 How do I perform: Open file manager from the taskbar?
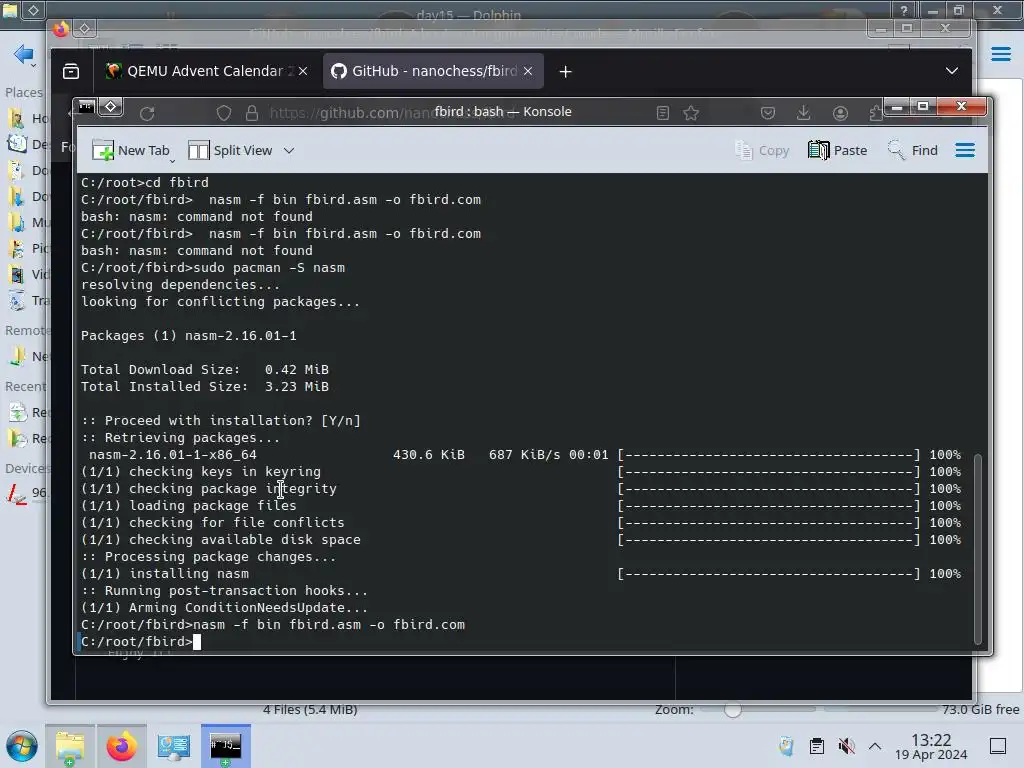pyautogui.click(x=70, y=746)
